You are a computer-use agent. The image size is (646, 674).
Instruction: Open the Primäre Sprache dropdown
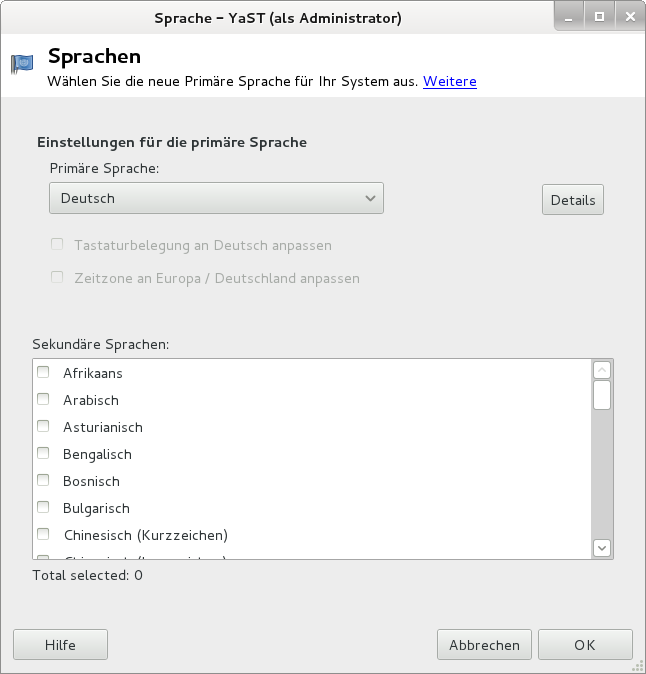(x=216, y=198)
